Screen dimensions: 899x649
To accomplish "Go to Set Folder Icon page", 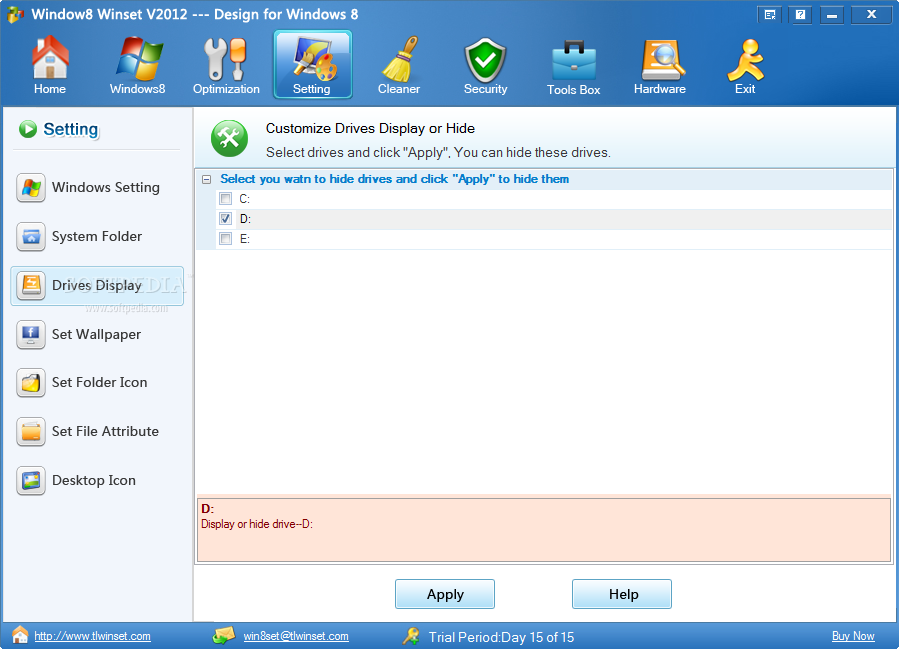I will pyautogui.click(x=97, y=382).
